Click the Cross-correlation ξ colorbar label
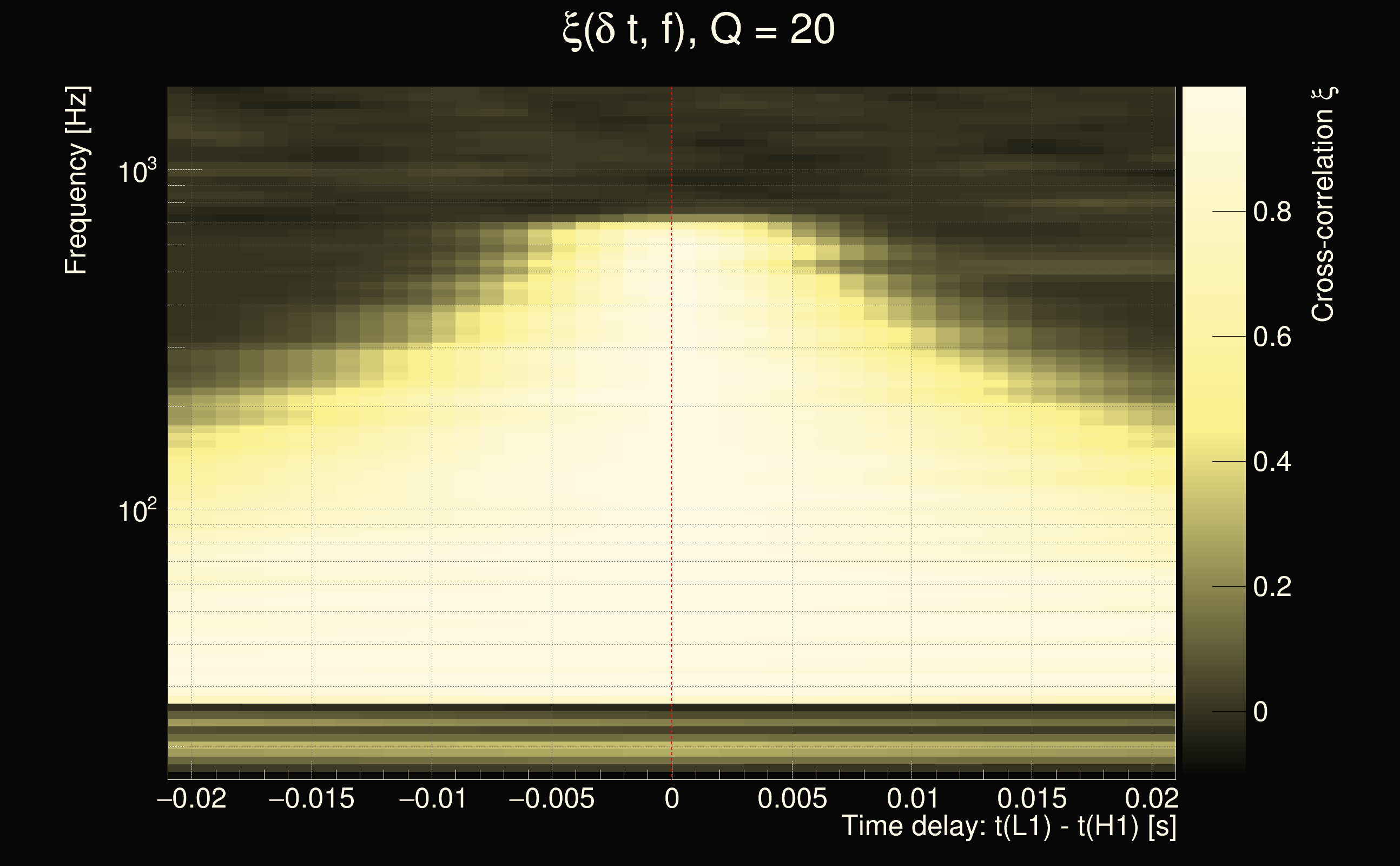The height and width of the screenshot is (866, 1400). pos(1323,205)
